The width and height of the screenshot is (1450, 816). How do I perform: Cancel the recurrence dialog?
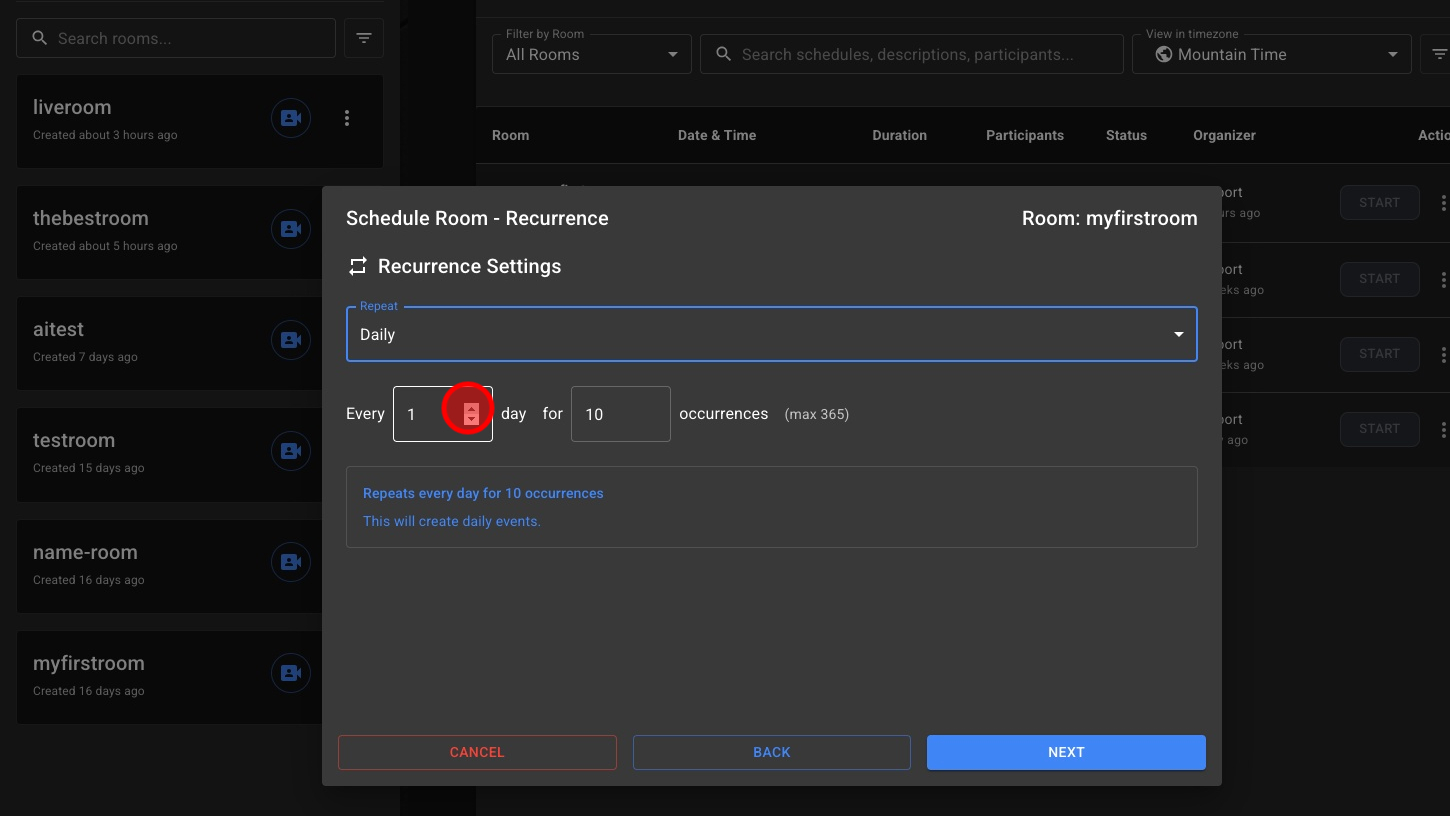point(477,752)
